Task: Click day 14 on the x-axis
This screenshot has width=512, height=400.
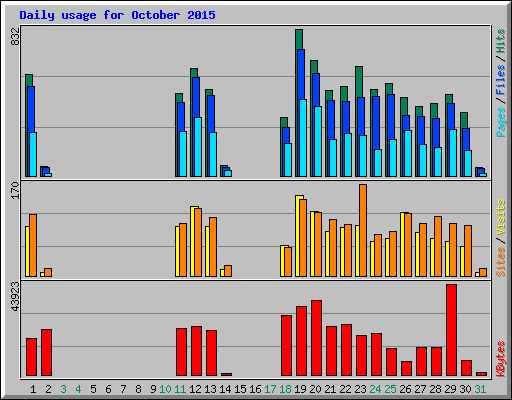Action: (x=225, y=389)
